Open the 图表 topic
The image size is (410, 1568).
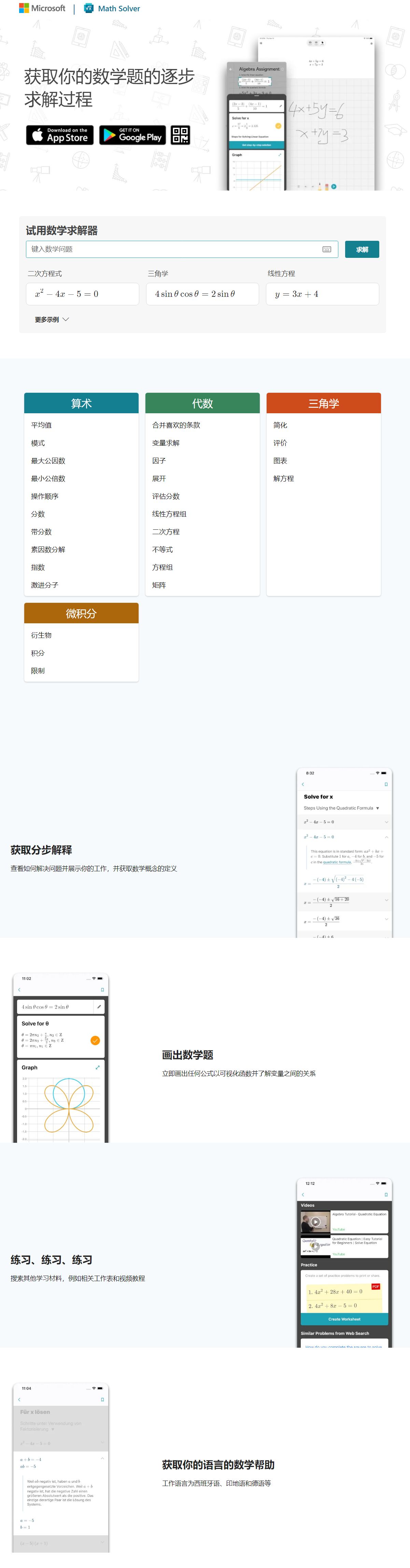(x=280, y=461)
